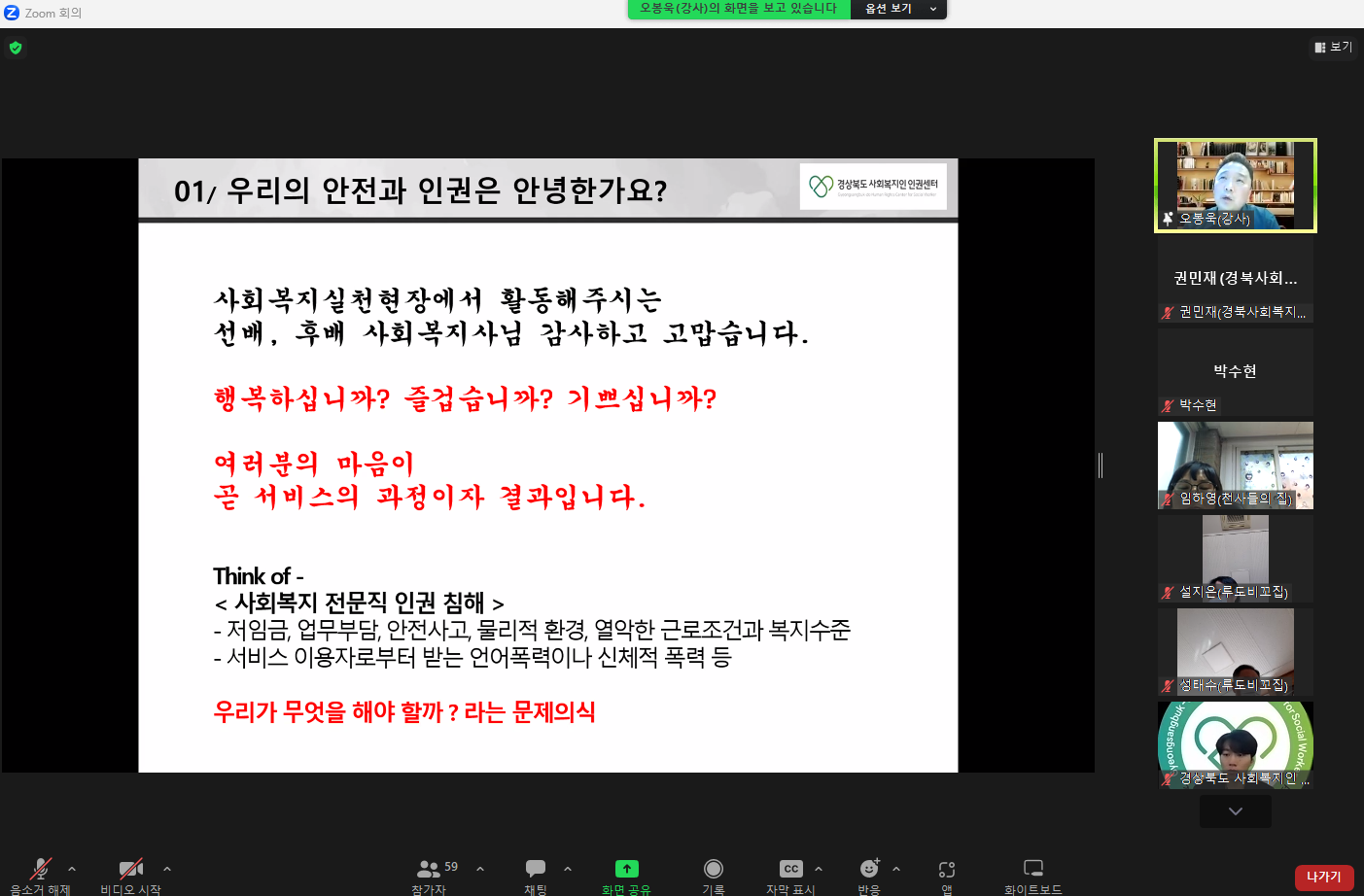The height and width of the screenshot is (896, 1364).
Task: Start recording with the 기록 icon
Action: [714, 869]
